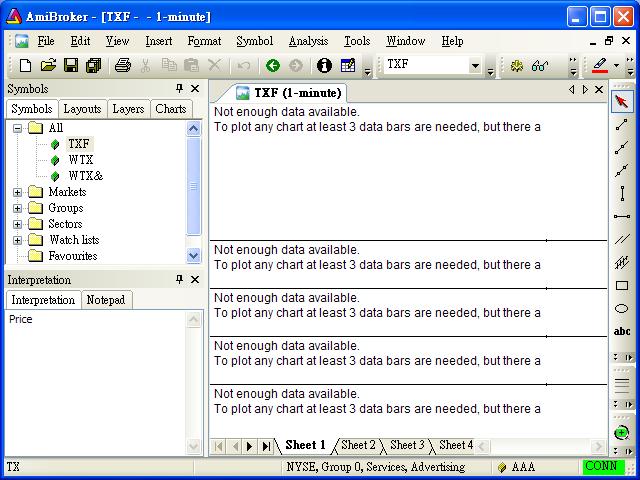Viewport: 640px width, 480px height.
Task: Click the grey forward arrow icon
Action: point(296,65)
